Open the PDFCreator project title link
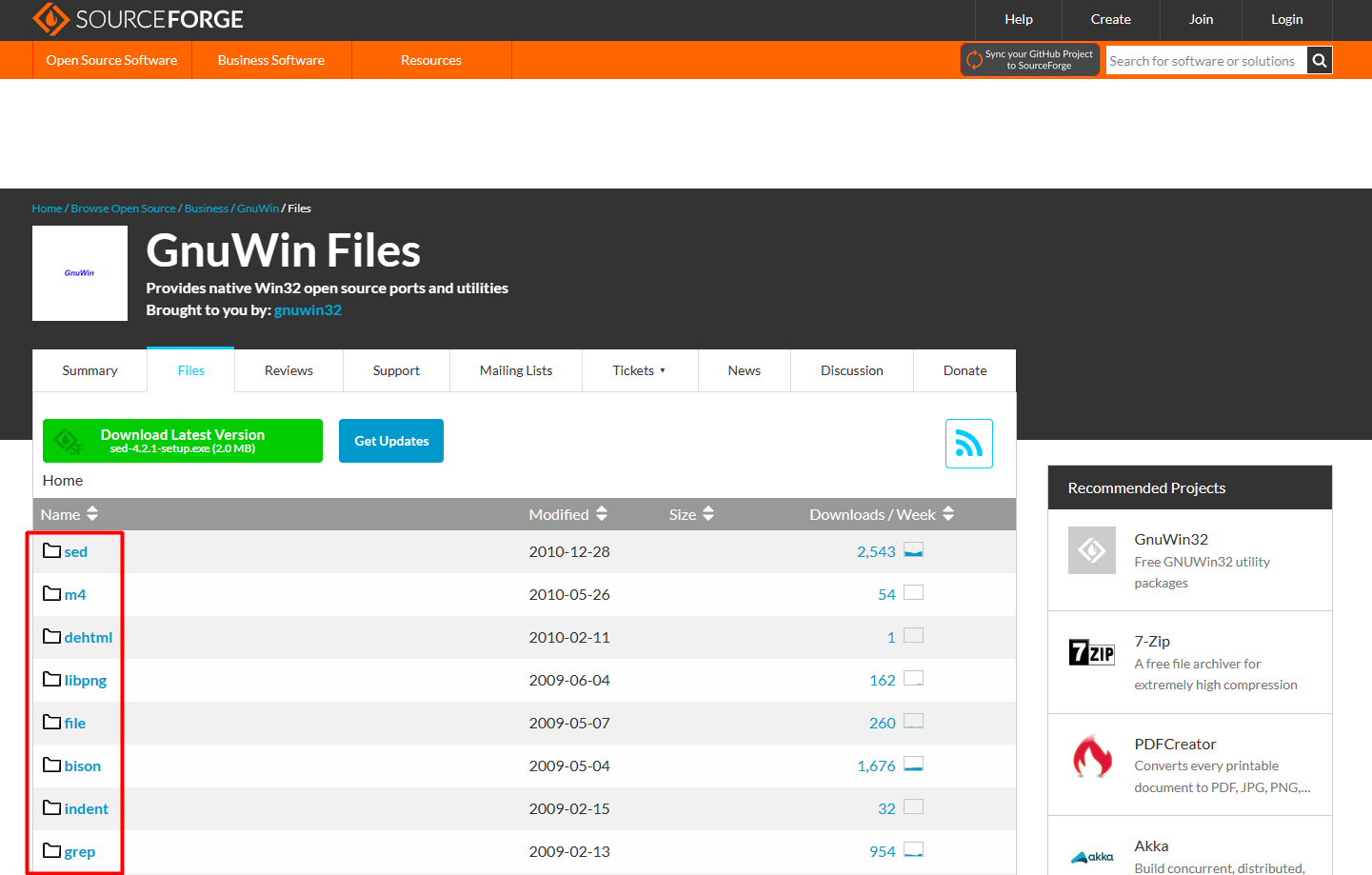The height and width of the screenshot is (875, 1372). click(x=1175, y=744)
